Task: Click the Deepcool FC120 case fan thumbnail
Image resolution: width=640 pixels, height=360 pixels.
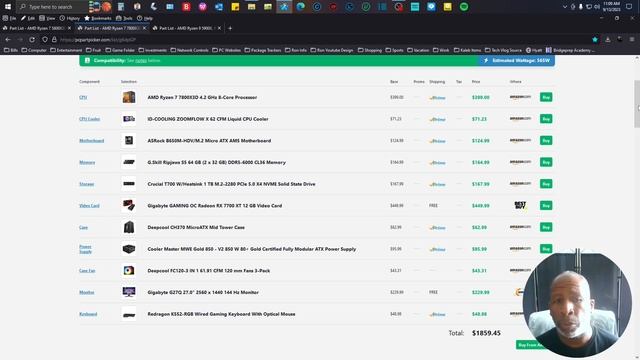Action: pos(129,271)
